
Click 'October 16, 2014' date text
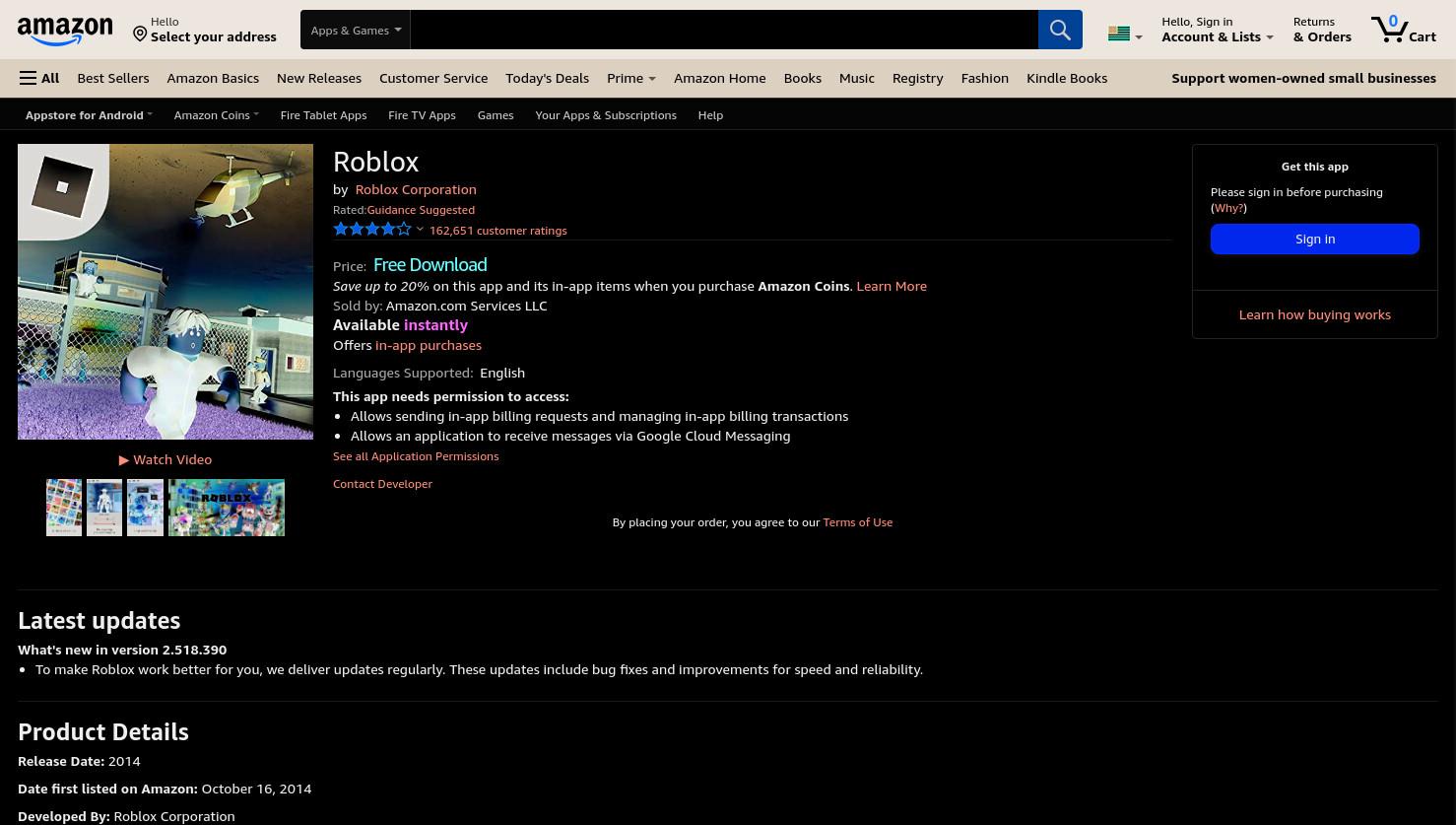256,789
